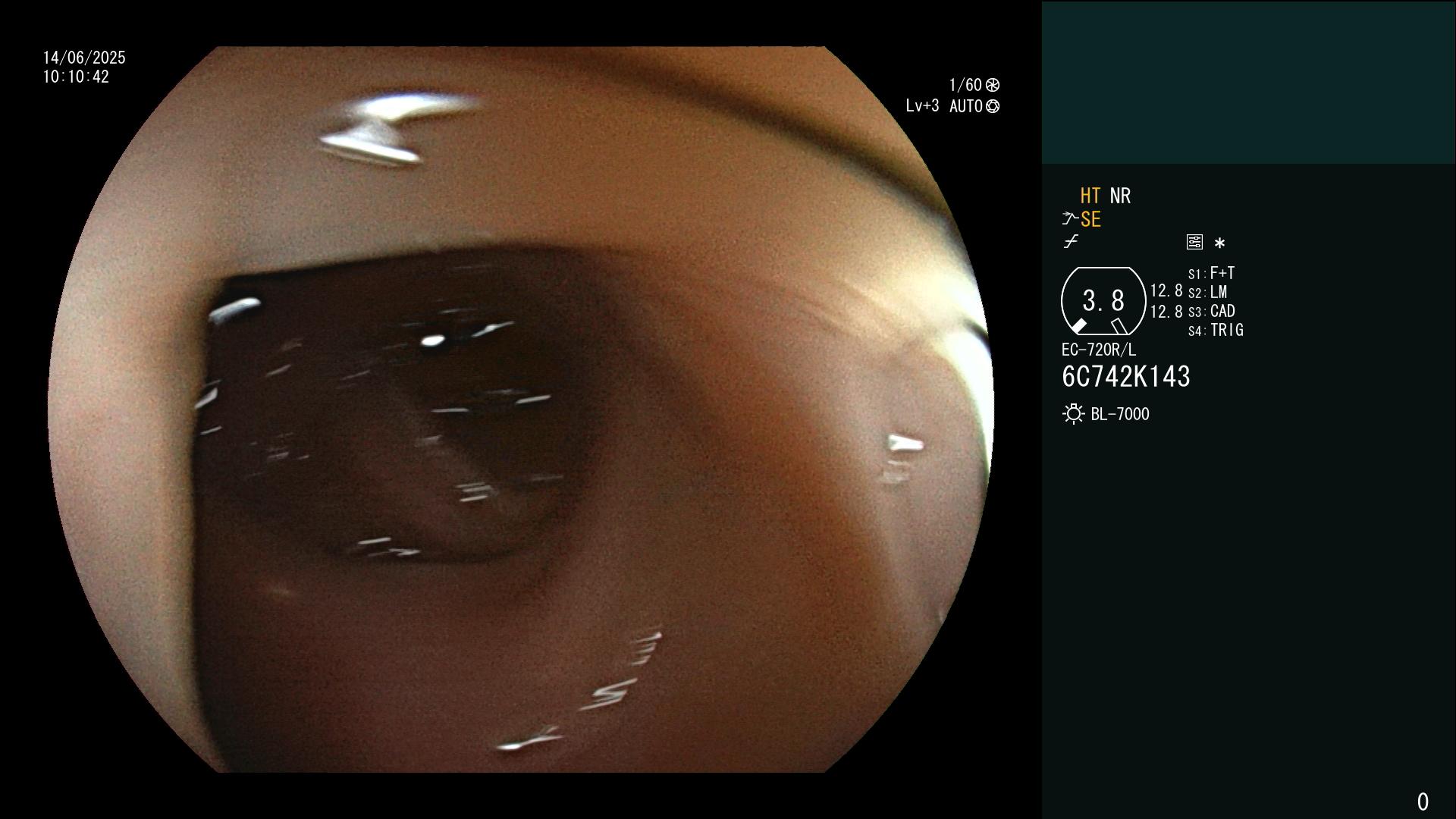Select the NR noise reduction indicator
Viewport: 1456px width, 819px height.
[1120, 196]
